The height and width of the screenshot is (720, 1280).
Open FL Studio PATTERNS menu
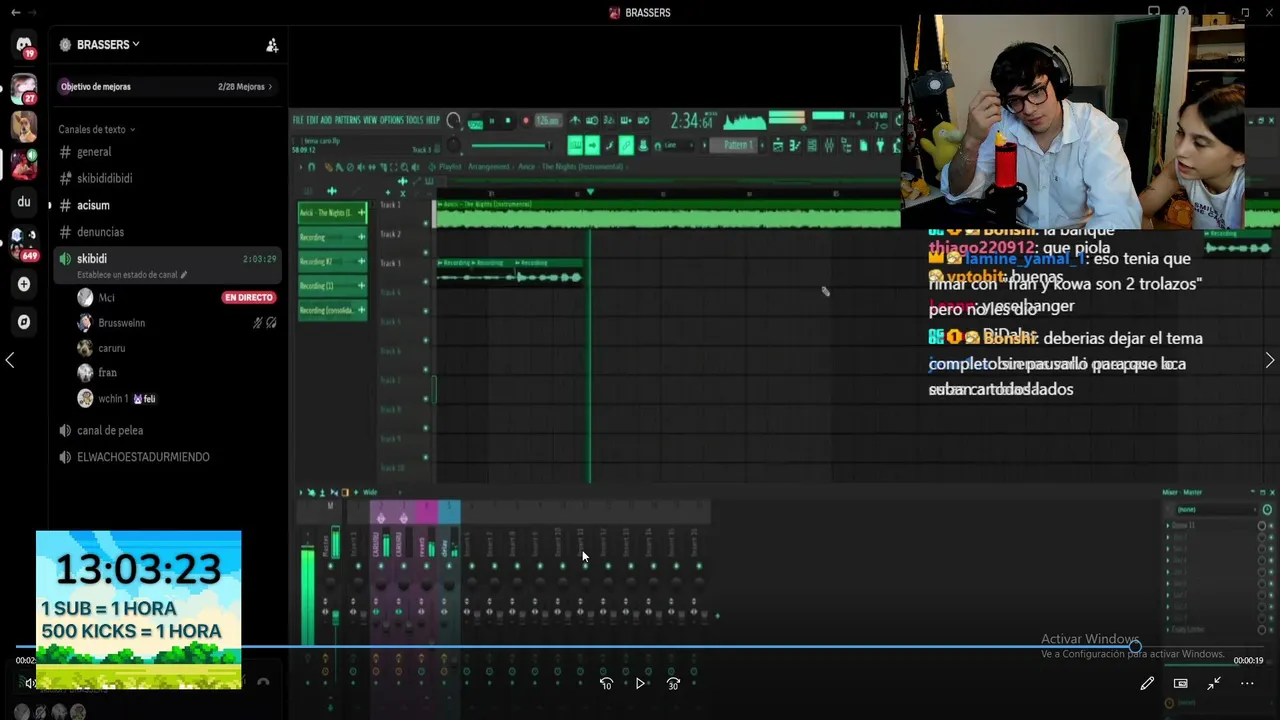click(348, 120)
